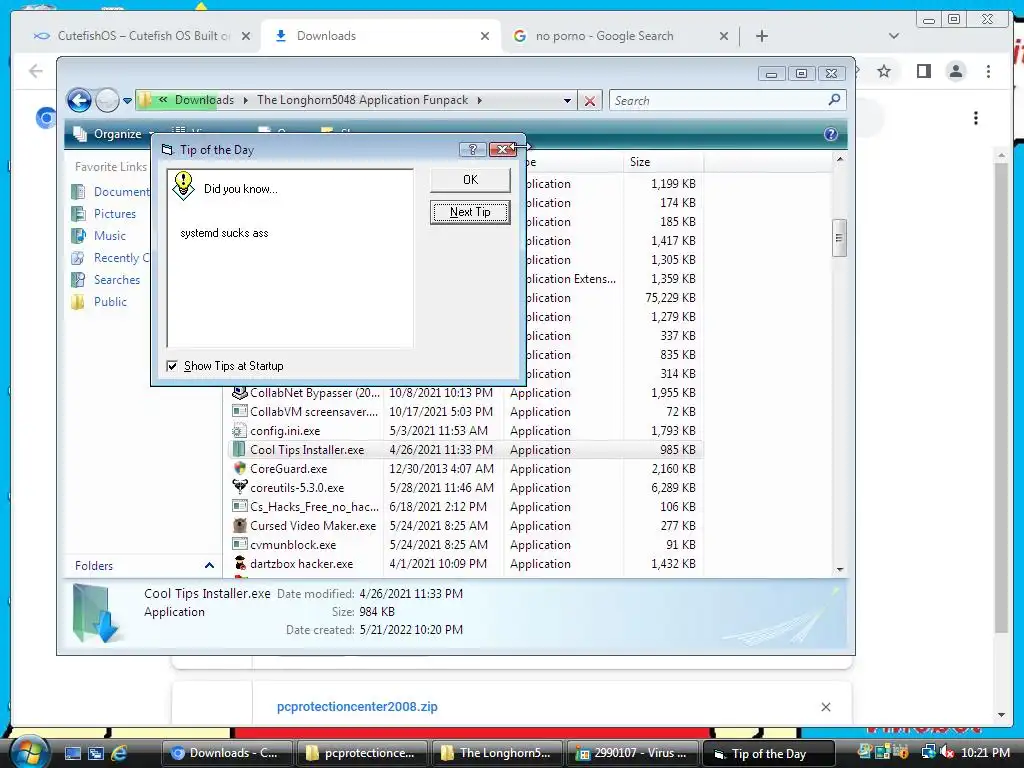Bookmark this page with star icon

tap(884, 71)
